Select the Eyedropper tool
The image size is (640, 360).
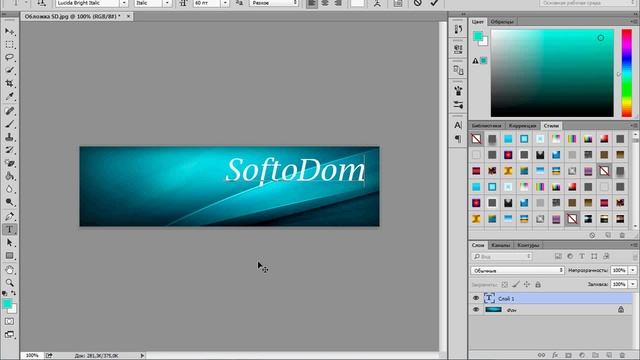[9, 96]
